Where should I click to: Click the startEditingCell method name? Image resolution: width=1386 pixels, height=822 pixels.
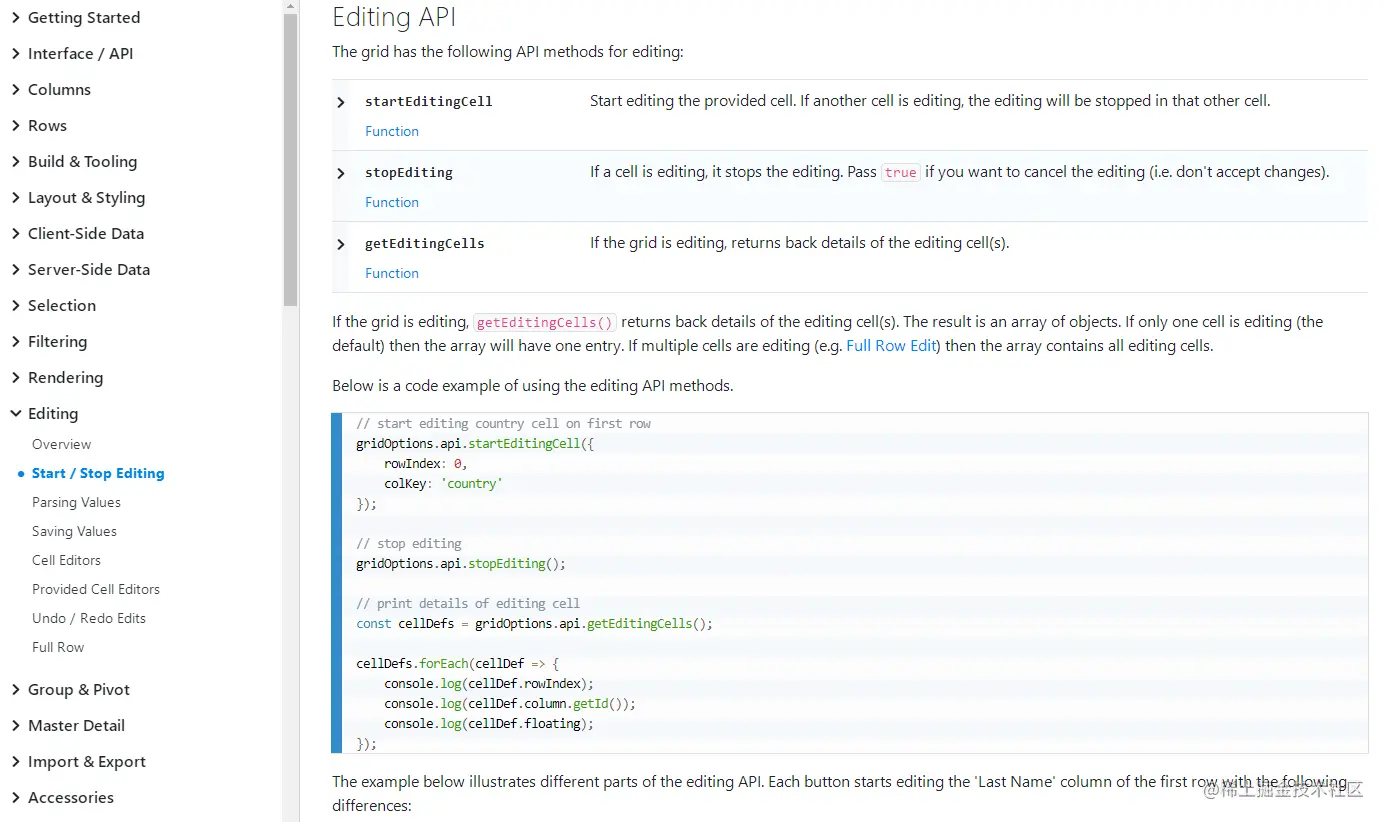click(x=429, y=102)
